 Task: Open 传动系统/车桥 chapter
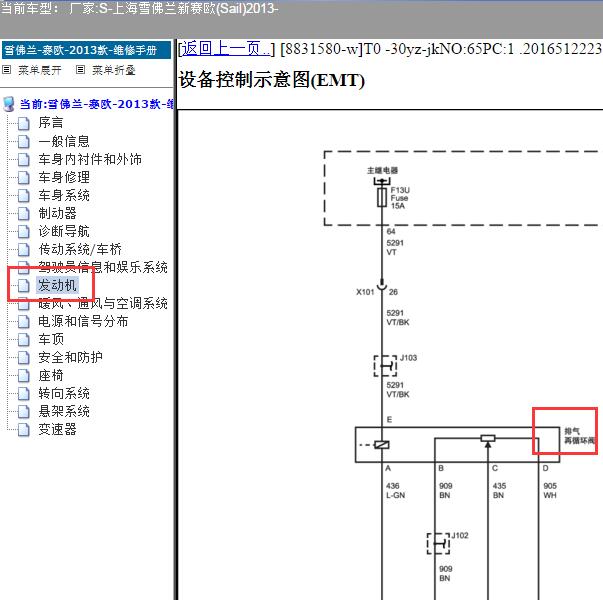pyautogui.click(x=80, y=249)
